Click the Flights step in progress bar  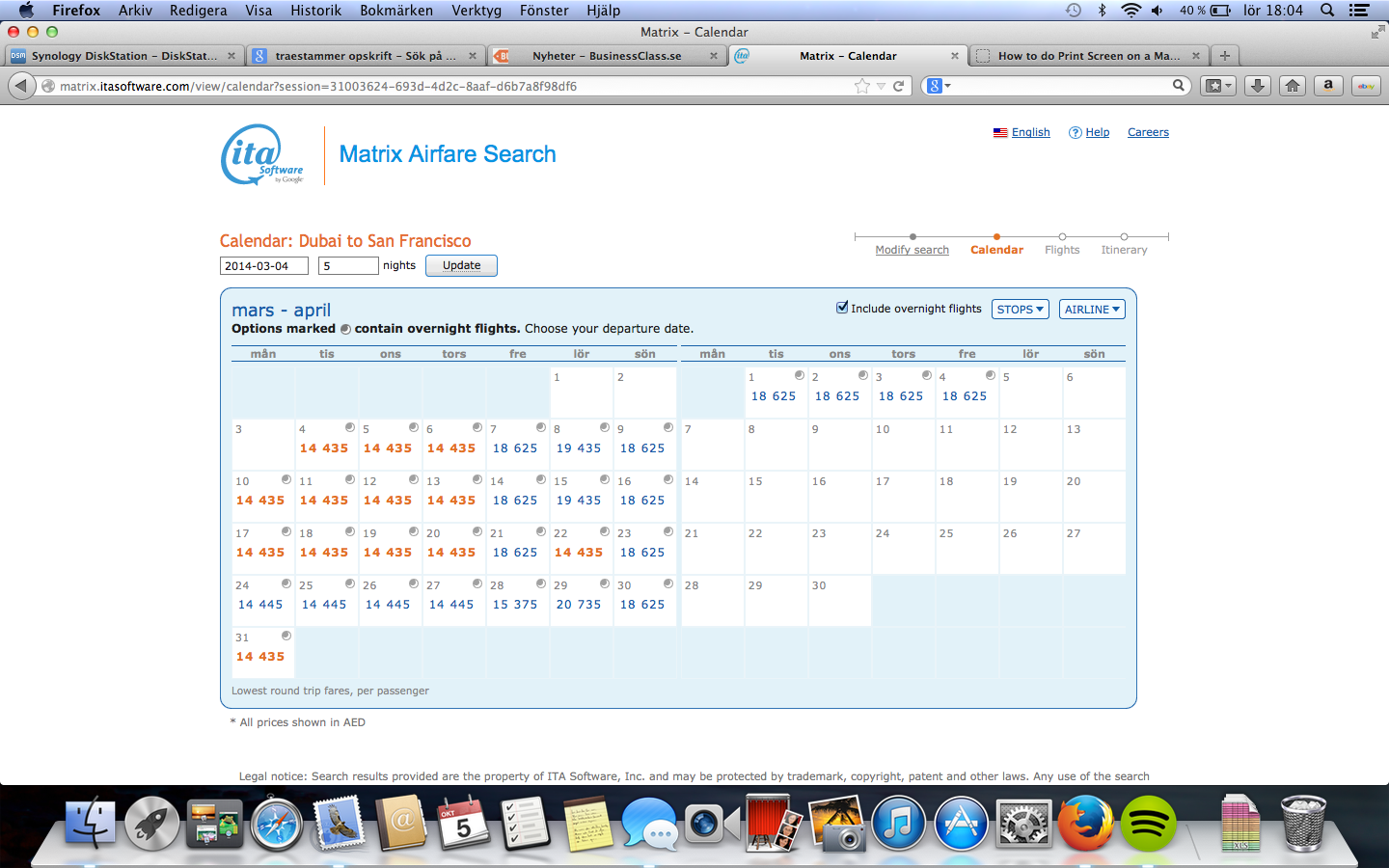[1062, 250]
